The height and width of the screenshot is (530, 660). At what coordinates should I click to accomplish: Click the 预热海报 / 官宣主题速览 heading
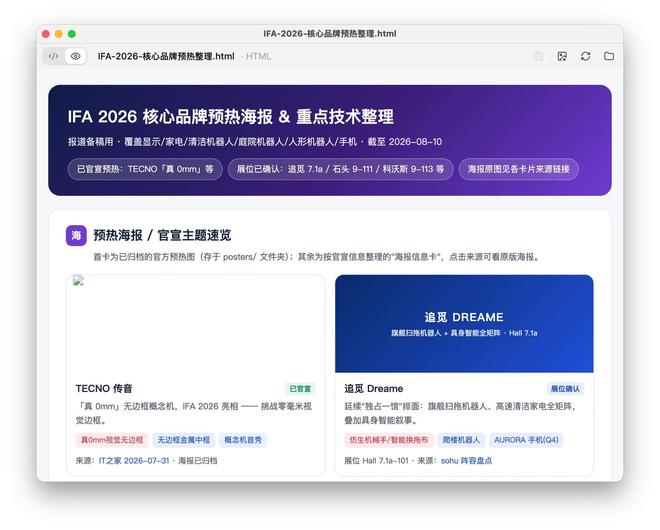(162, 235)
